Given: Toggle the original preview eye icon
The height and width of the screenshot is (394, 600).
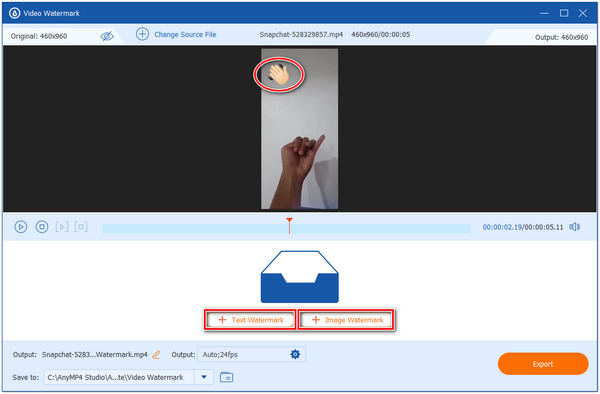Looking at the screenshot, I should [x=107, y=36].
